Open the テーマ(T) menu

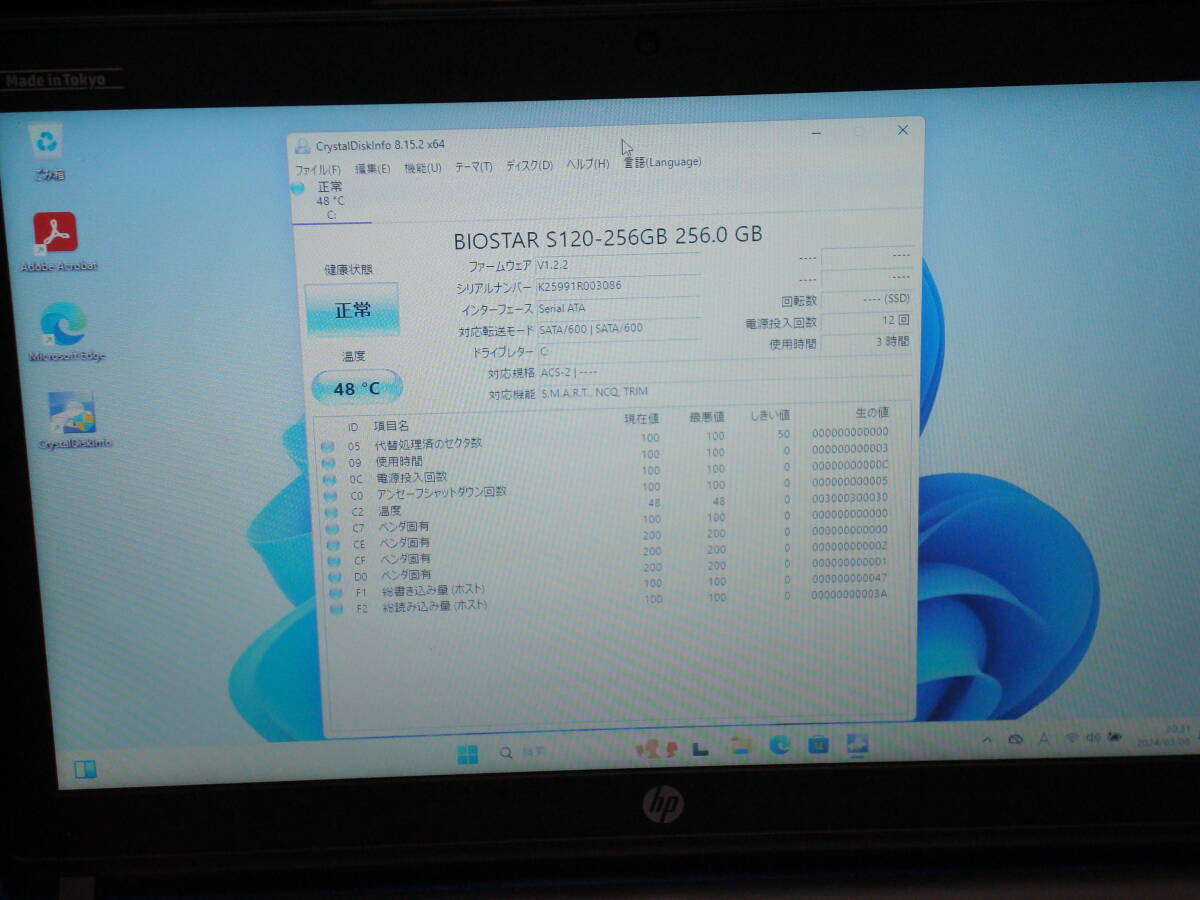coord(473,167)
